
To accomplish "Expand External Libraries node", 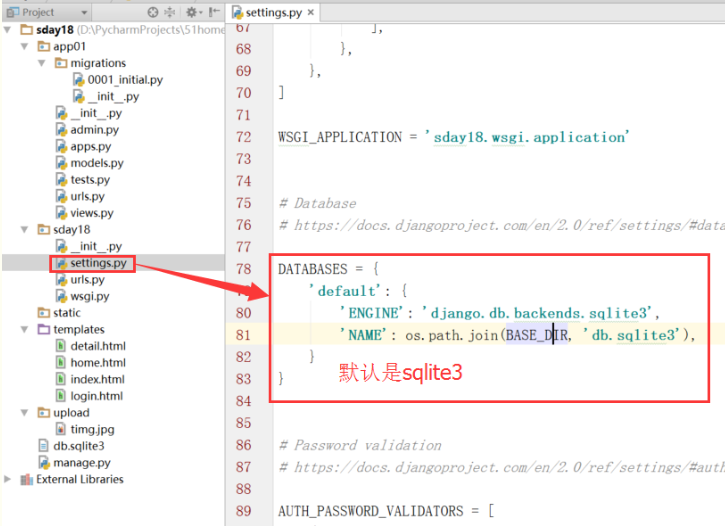I will pos(9,479).
